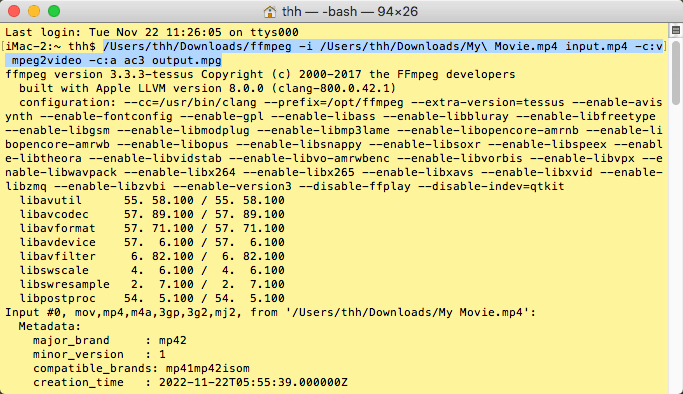Click the "creation_time" line
683x394 pixels.
(190, 382)
